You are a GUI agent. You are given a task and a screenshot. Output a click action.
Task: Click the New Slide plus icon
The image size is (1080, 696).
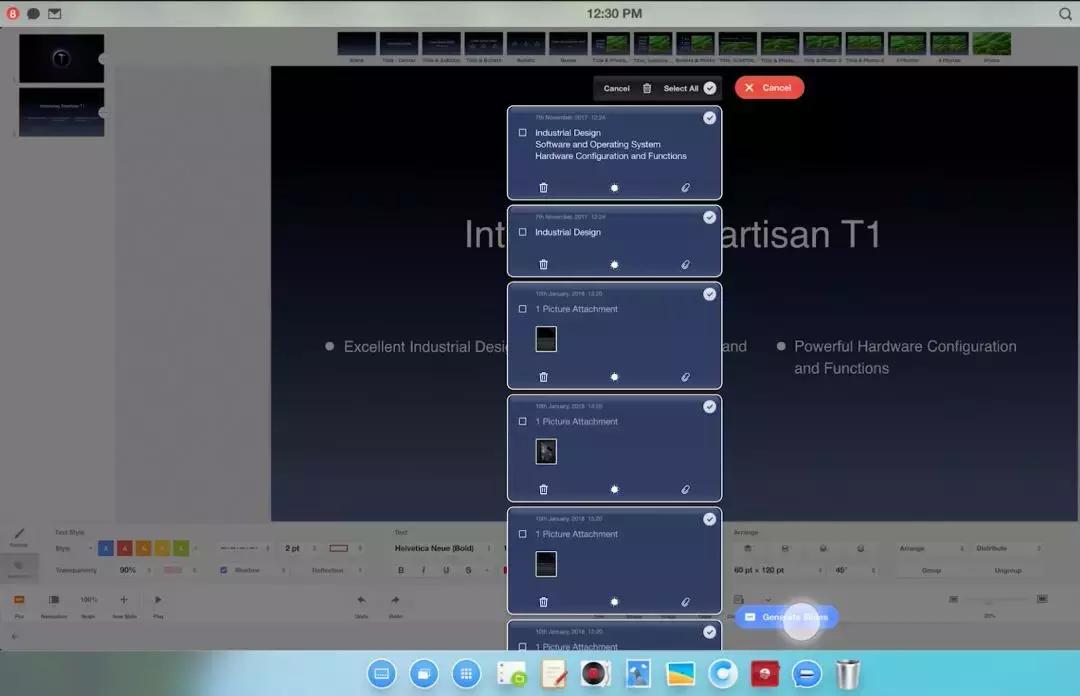pyautogui.click(x=124, y=600)
